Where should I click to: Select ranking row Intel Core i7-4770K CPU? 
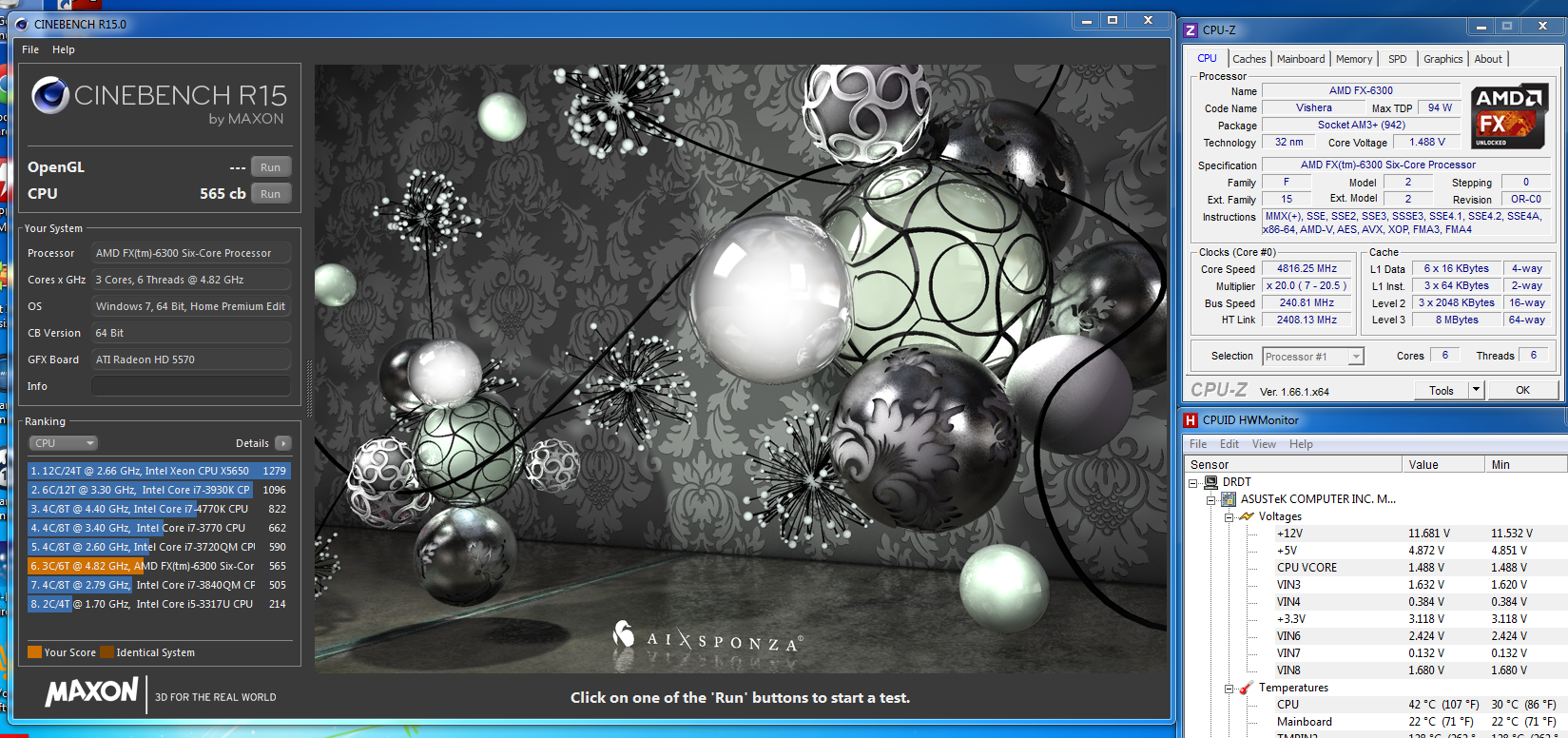pyautogui.click(x=159, y=509)
